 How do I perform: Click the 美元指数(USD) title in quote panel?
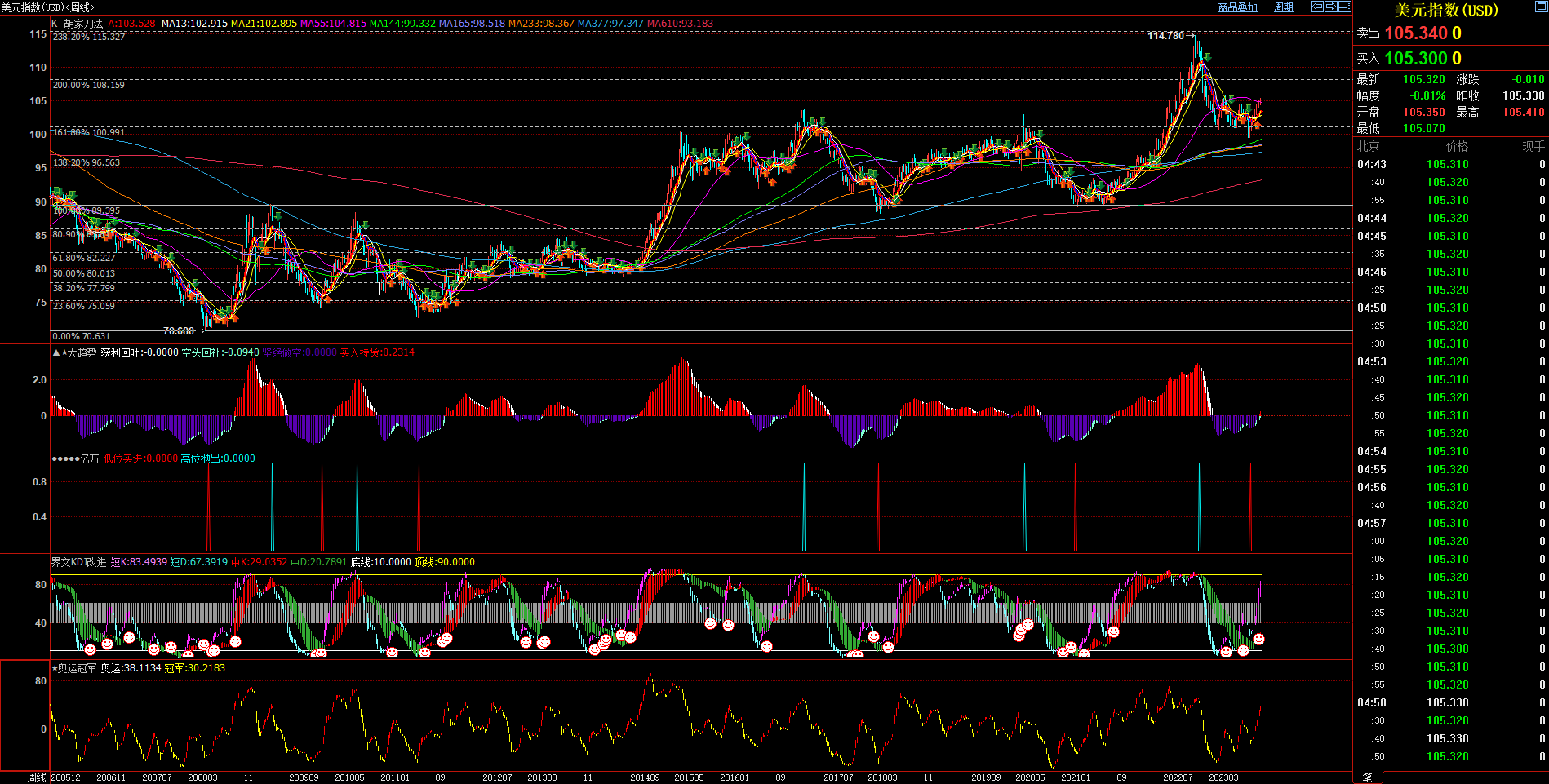tap(1446, 10)
